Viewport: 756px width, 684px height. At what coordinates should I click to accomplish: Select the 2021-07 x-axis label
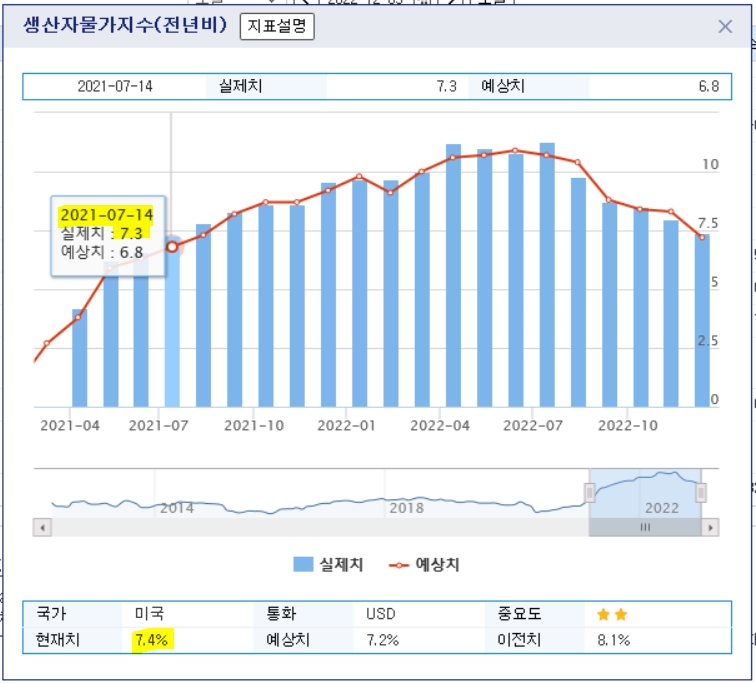click(x=159, y=426)
